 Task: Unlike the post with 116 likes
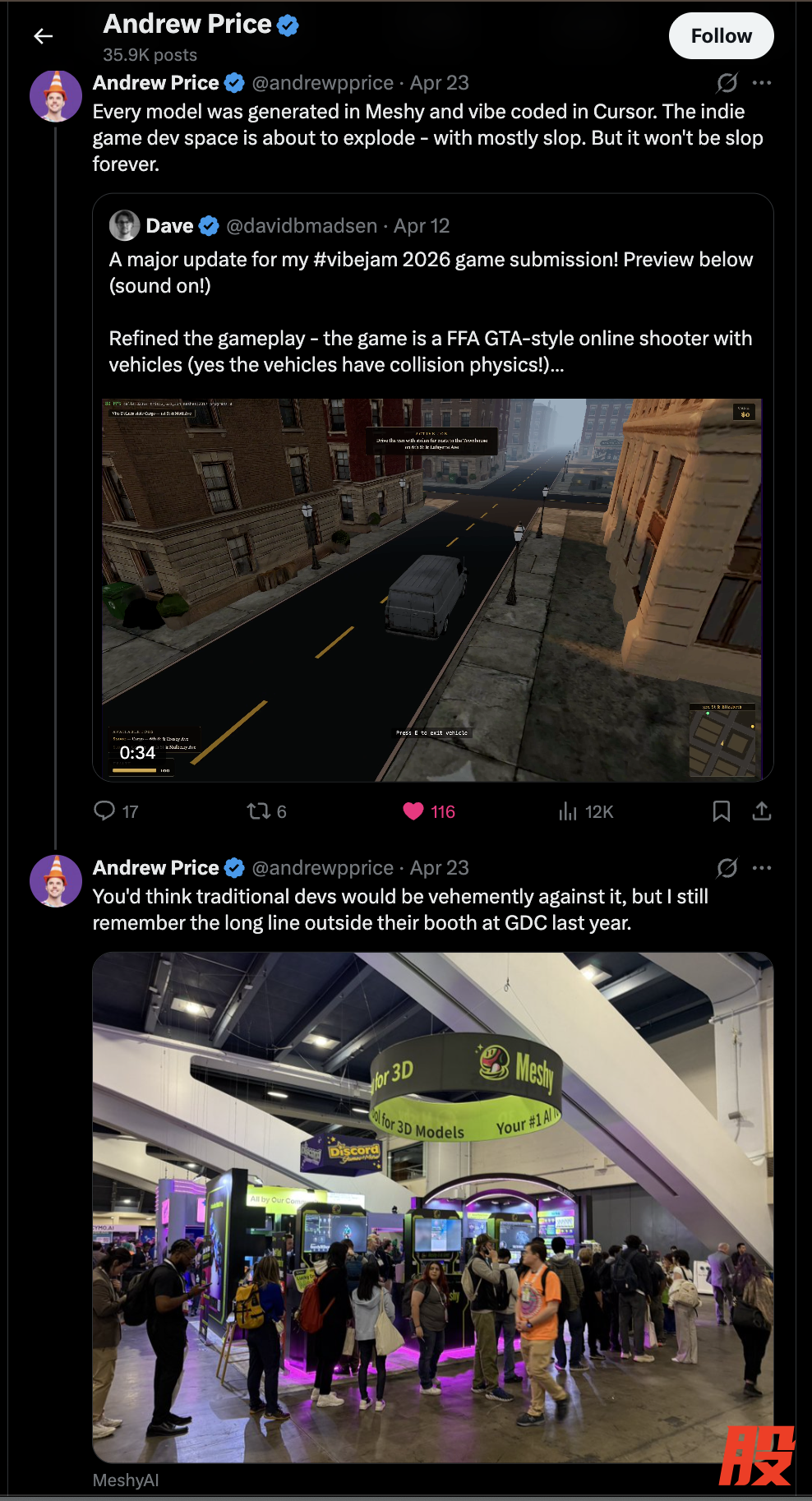428,811
